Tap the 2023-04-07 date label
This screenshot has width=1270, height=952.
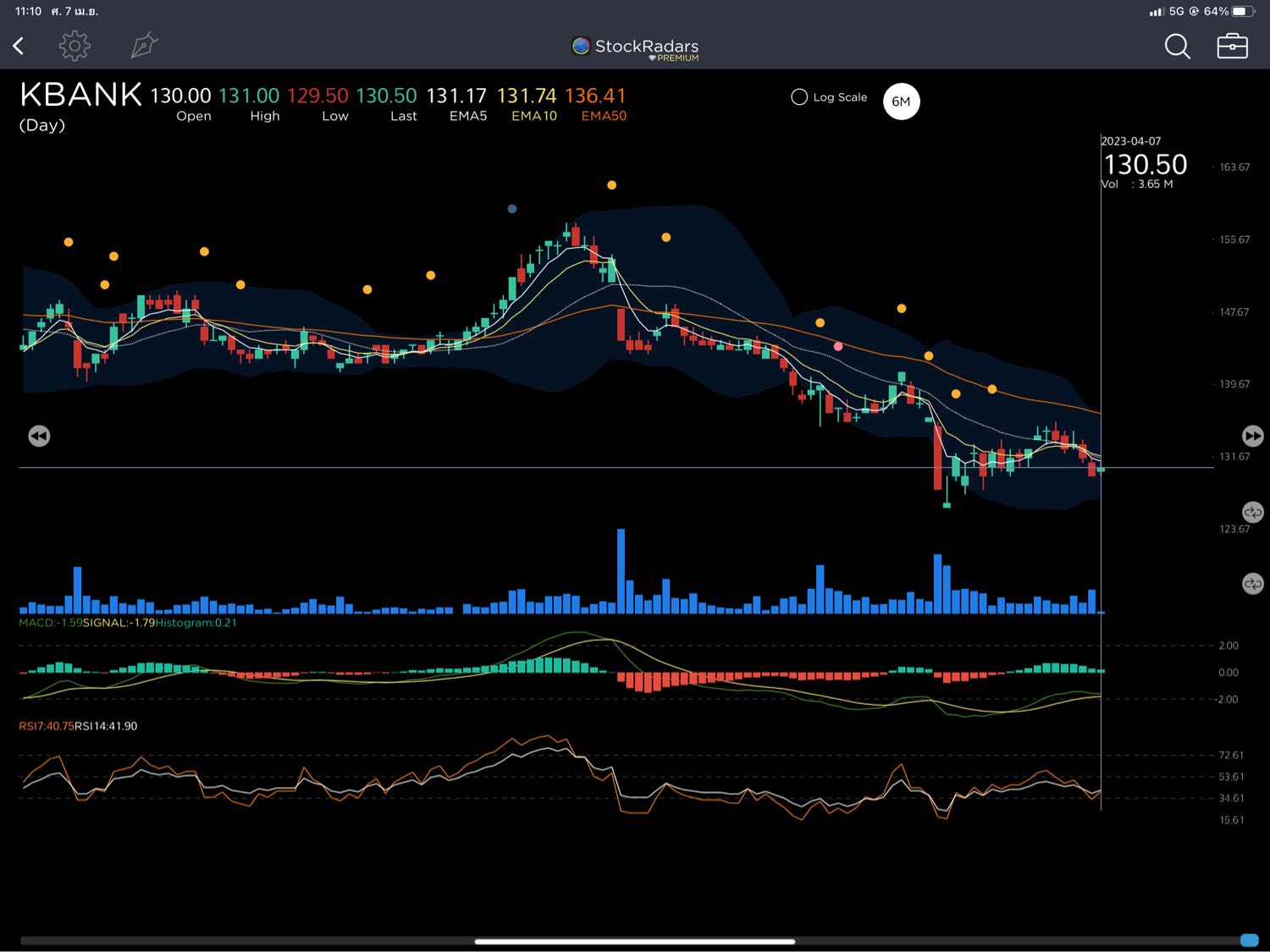1131,141
